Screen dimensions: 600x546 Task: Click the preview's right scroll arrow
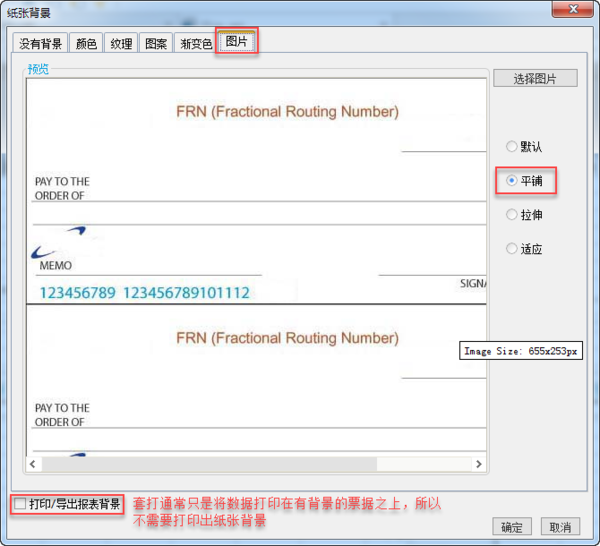[x=479, y=464]
